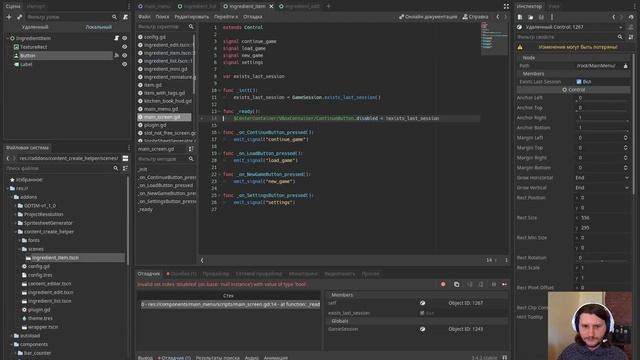
Task: Click Inspector property tools icon
Action: tap(631, 37)
